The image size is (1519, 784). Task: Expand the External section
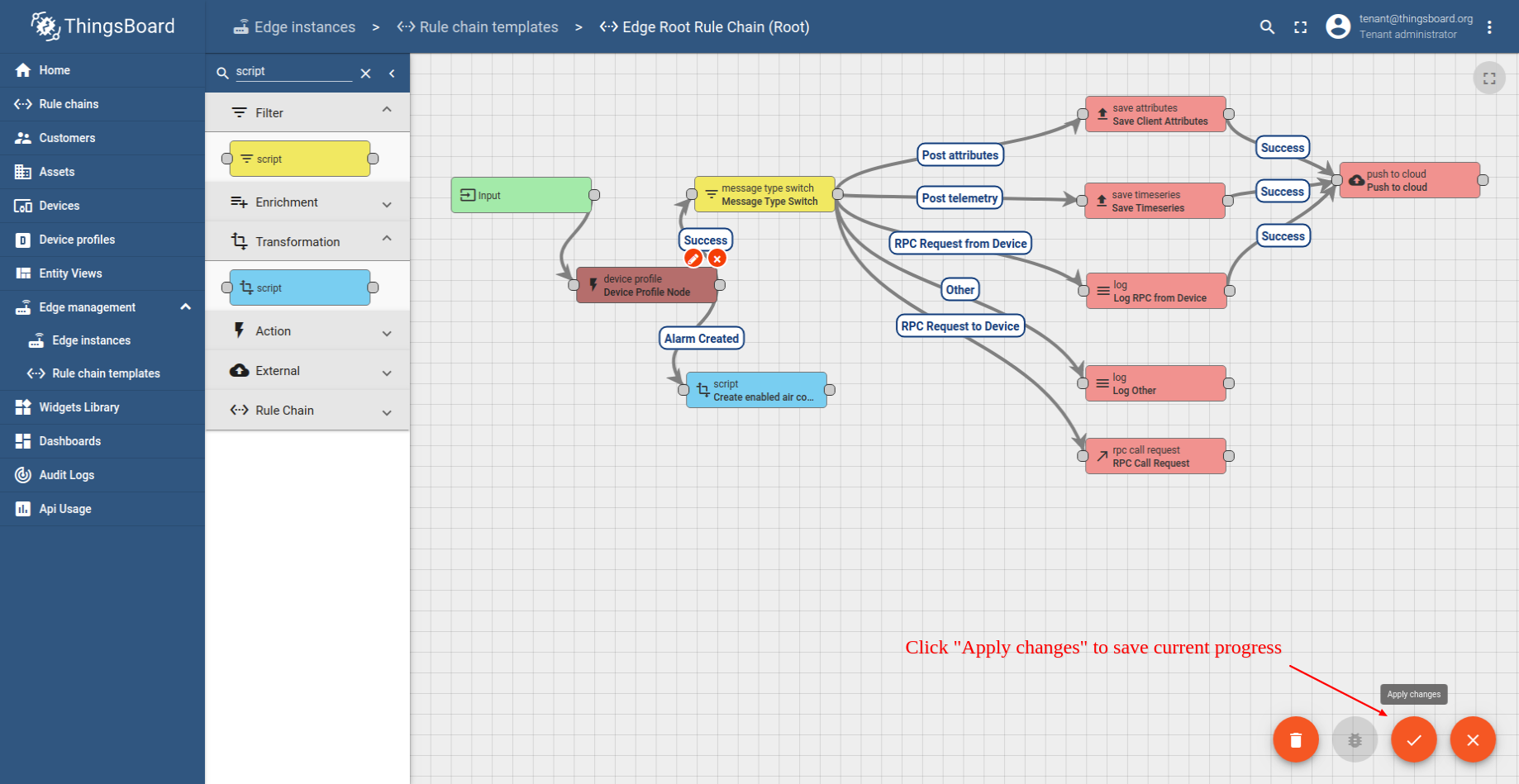[x=307, y=371]
